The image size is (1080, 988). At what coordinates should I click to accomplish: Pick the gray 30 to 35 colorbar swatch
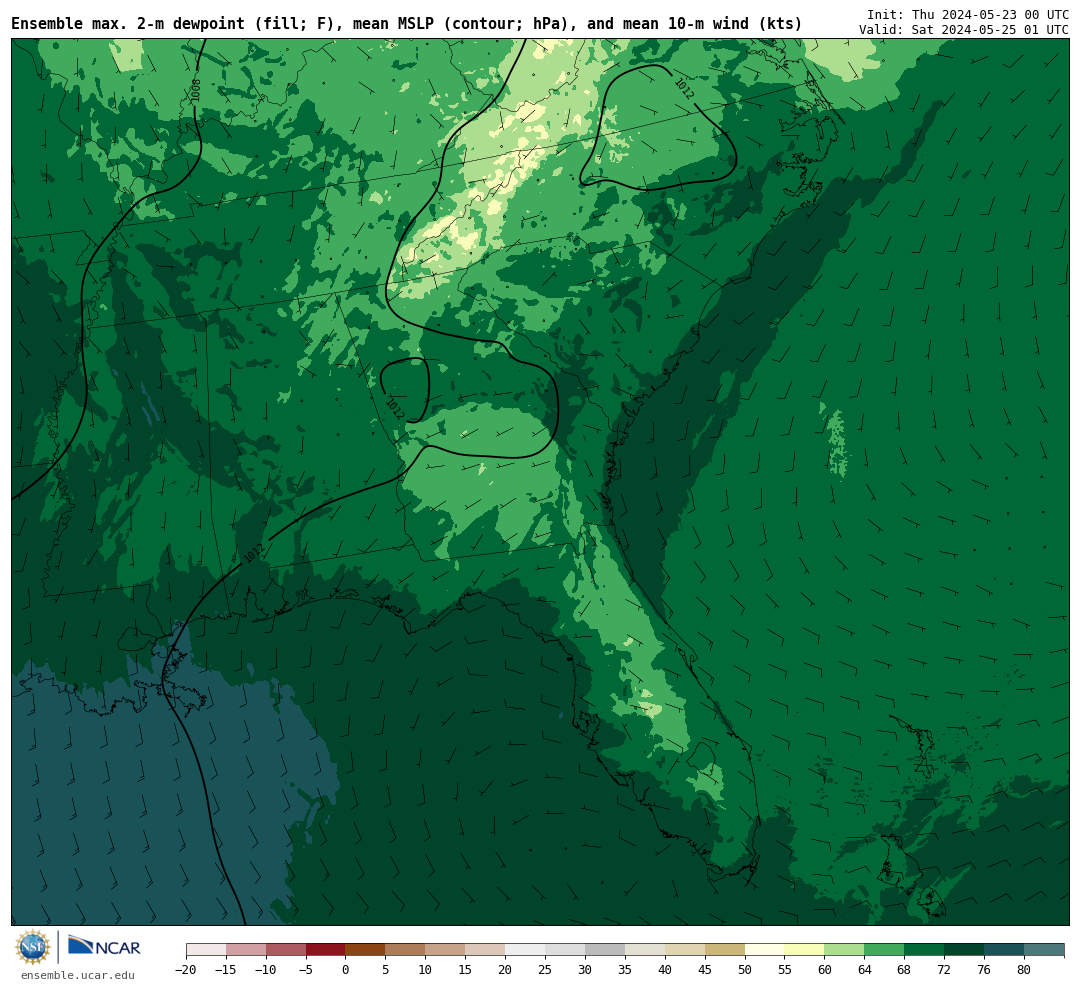click(605, 950)
